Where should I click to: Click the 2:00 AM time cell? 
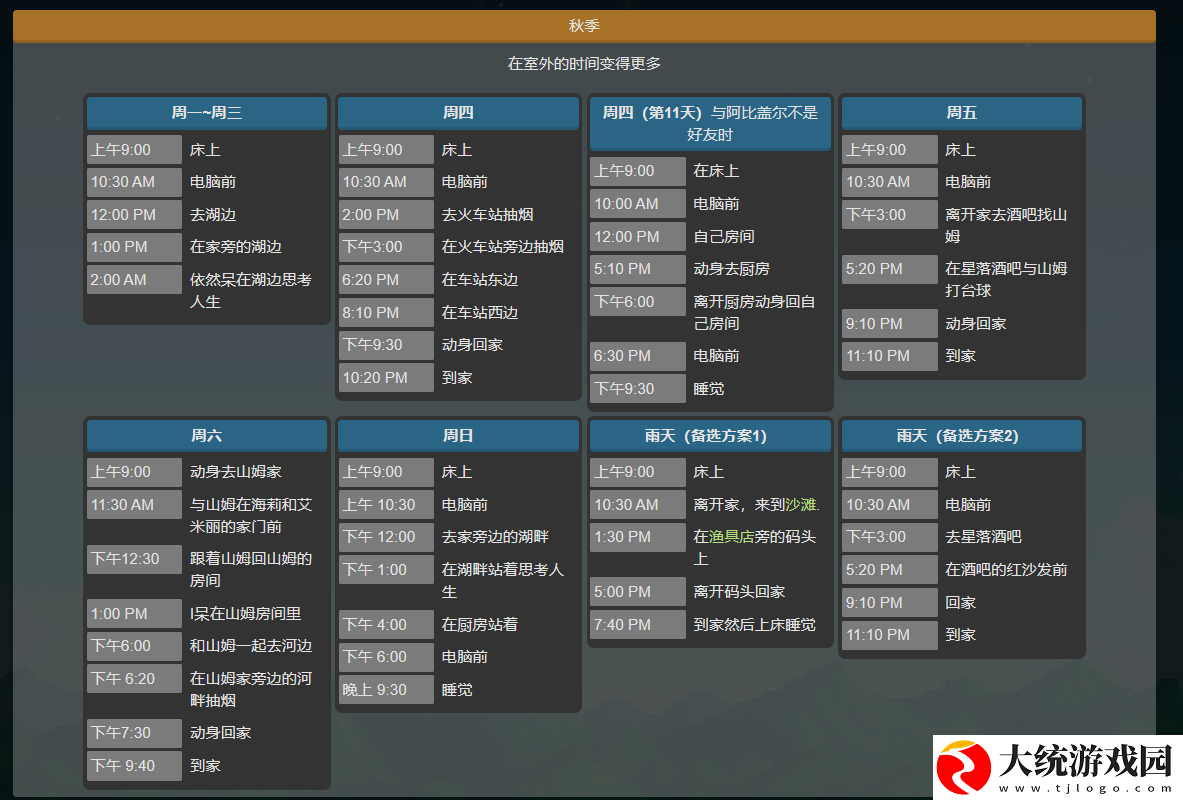point(134,279)
